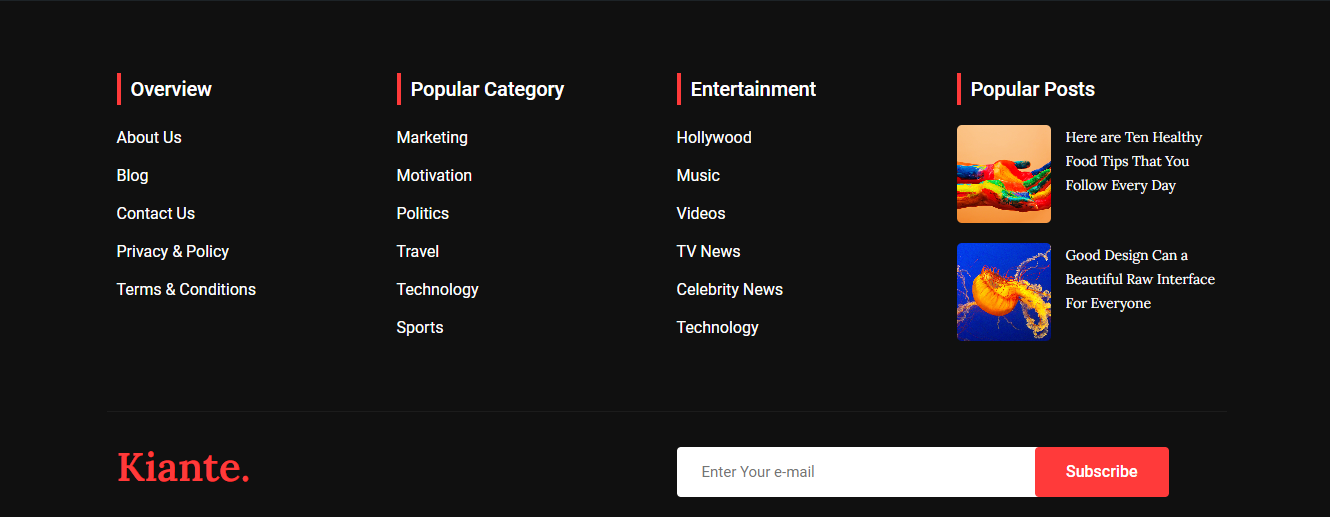Viewport: 1330px width, 517px height.
Task: Open the Sports category
Action: [x=419, y=328]
